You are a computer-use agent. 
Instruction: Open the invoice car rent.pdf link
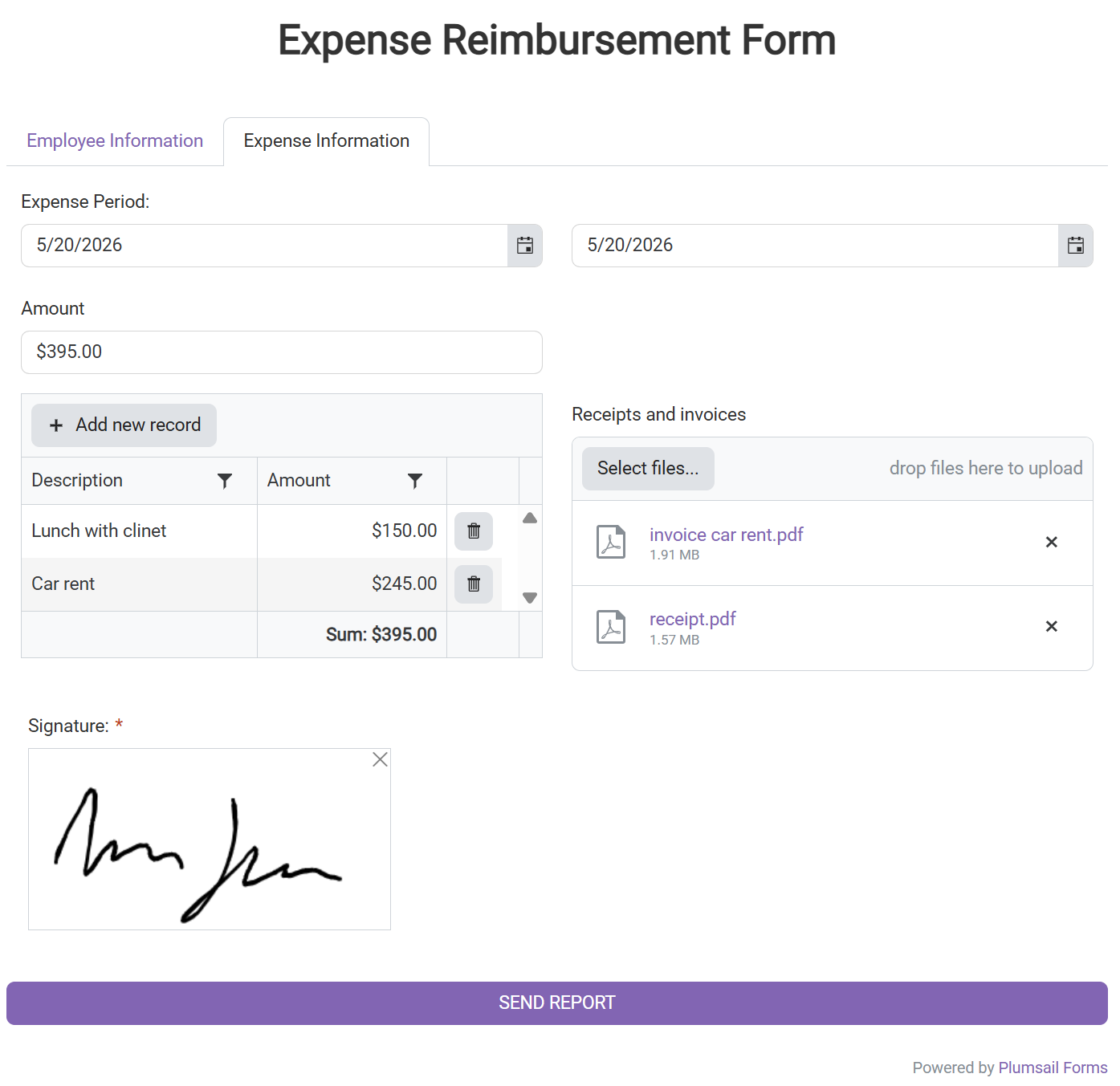[x=726, y=535]
